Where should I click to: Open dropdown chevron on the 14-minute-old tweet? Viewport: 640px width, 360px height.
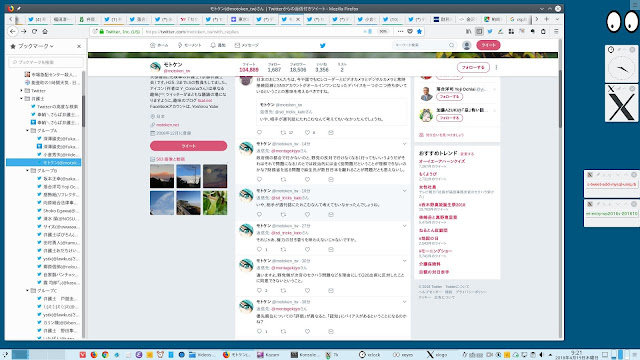coord(404,144)
